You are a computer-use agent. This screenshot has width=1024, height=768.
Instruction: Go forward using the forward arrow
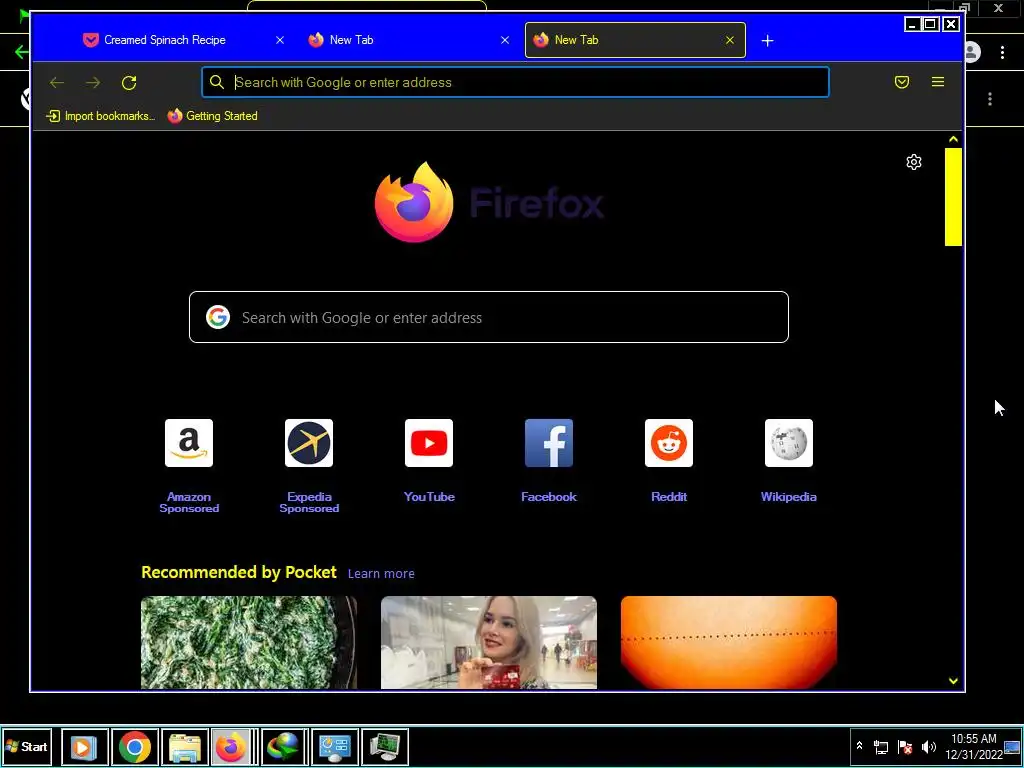[x=93, y=82]
